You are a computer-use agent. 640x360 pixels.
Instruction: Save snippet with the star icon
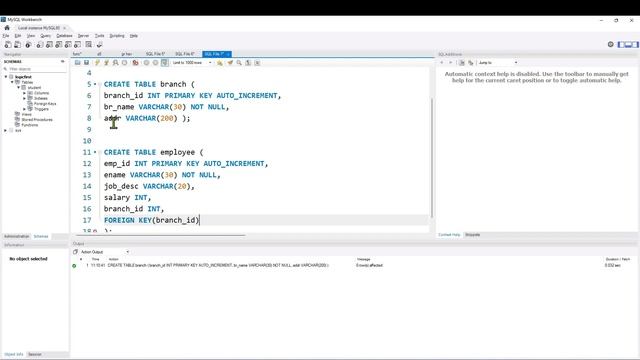[220, 63]
